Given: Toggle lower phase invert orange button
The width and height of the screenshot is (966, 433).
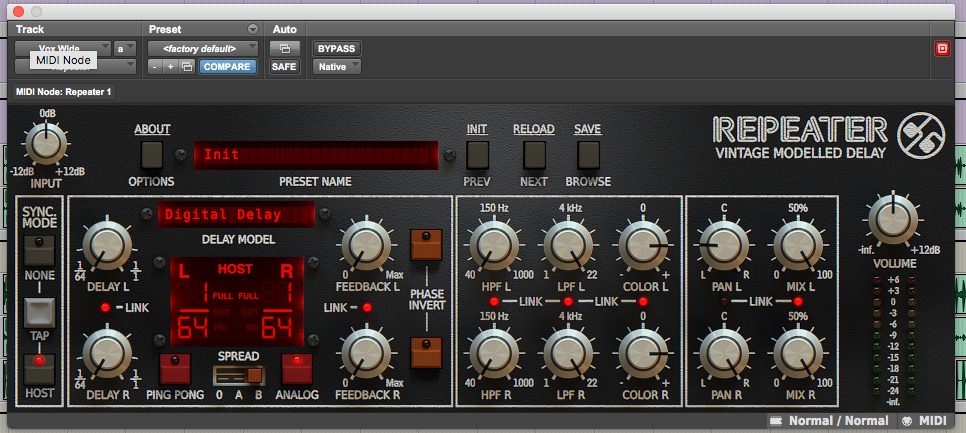Looking at the screenshot, I should (x=426, y=353).
